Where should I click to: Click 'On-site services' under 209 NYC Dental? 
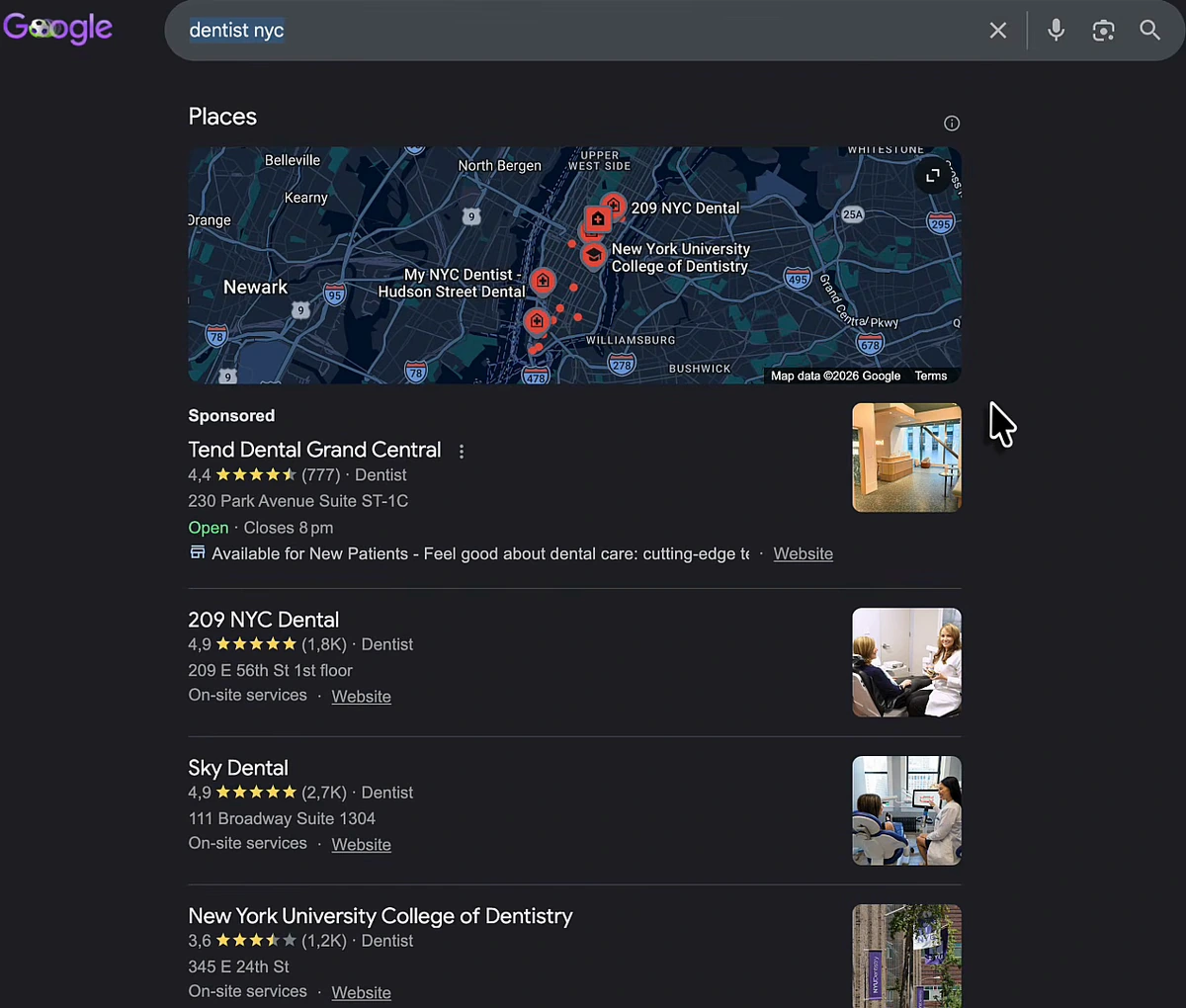[x=247, y=696]
